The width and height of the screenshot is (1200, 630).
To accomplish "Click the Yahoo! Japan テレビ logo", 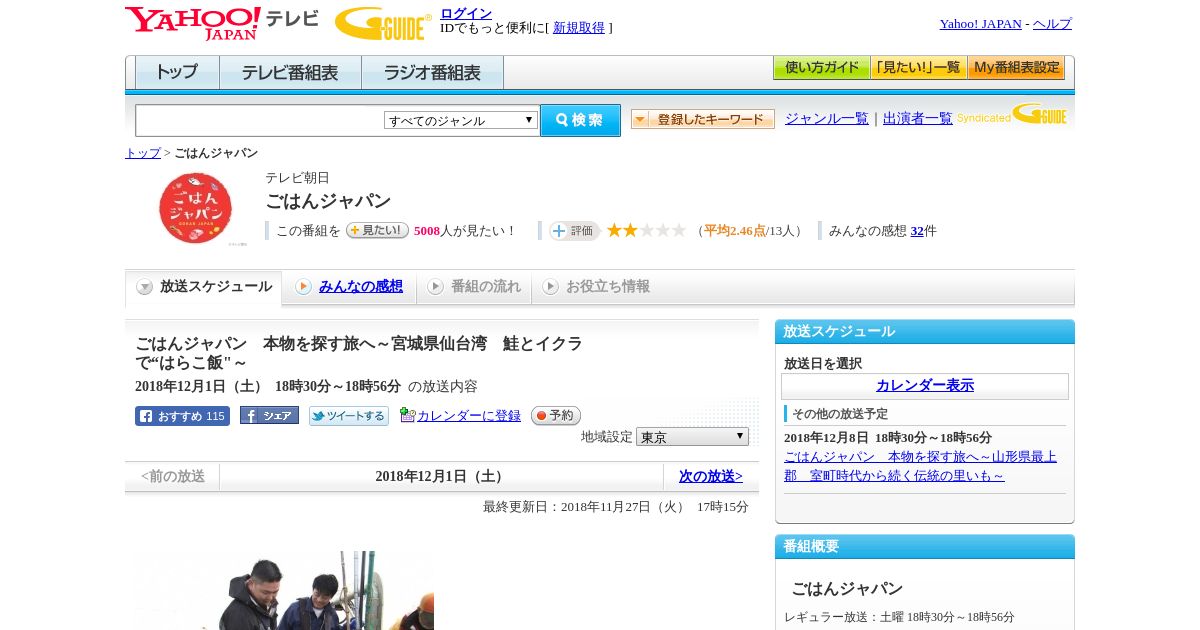I will pos(222,23).
